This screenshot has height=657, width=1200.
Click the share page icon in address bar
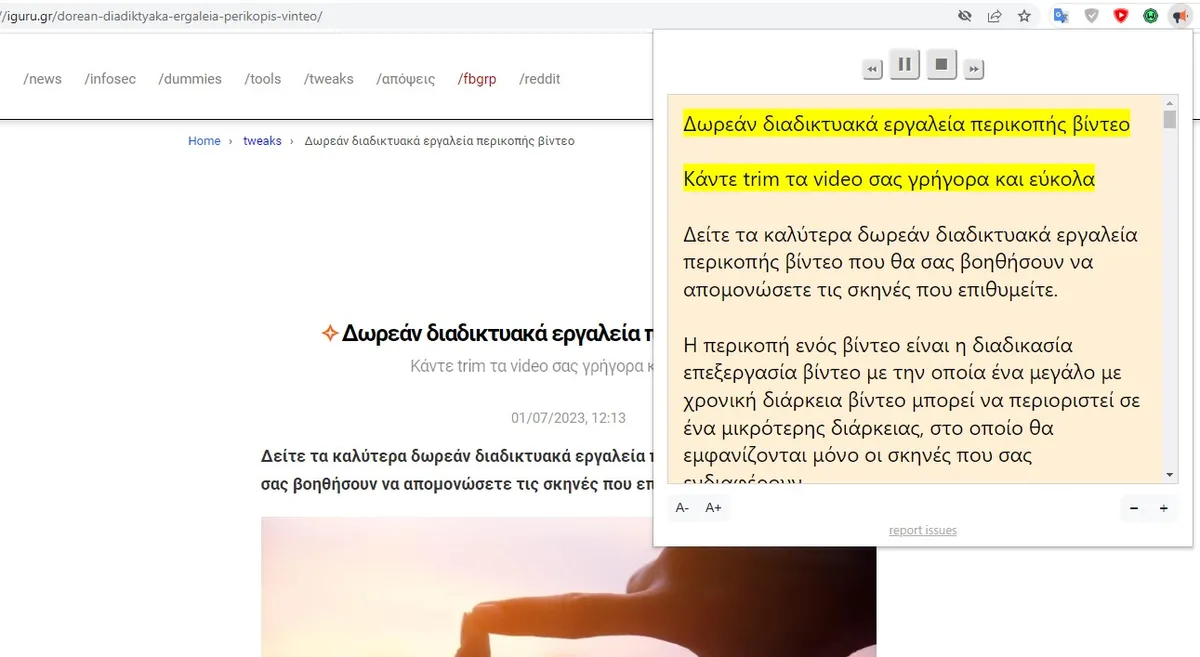pos(995,16)
